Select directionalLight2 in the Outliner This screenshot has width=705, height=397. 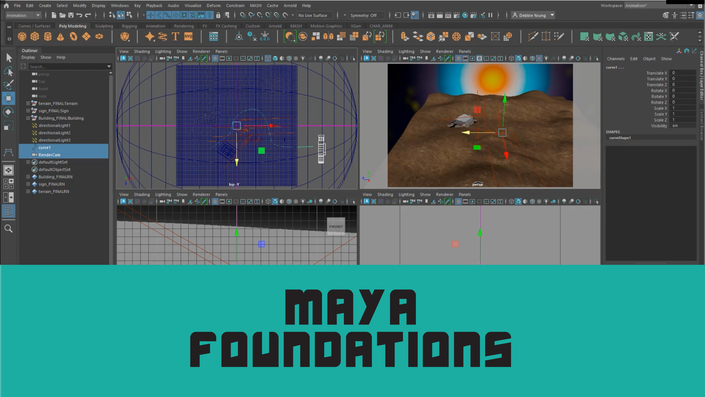tap(54, 133)
